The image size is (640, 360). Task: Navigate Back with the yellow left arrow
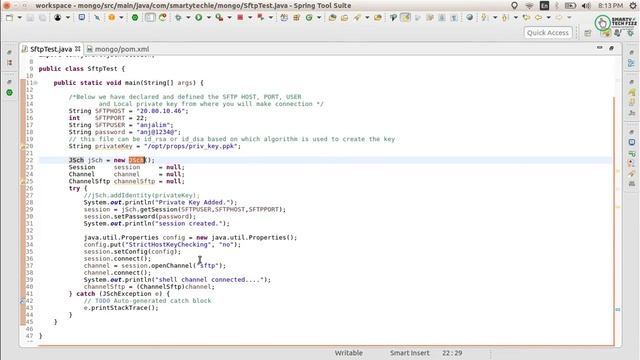539,18
